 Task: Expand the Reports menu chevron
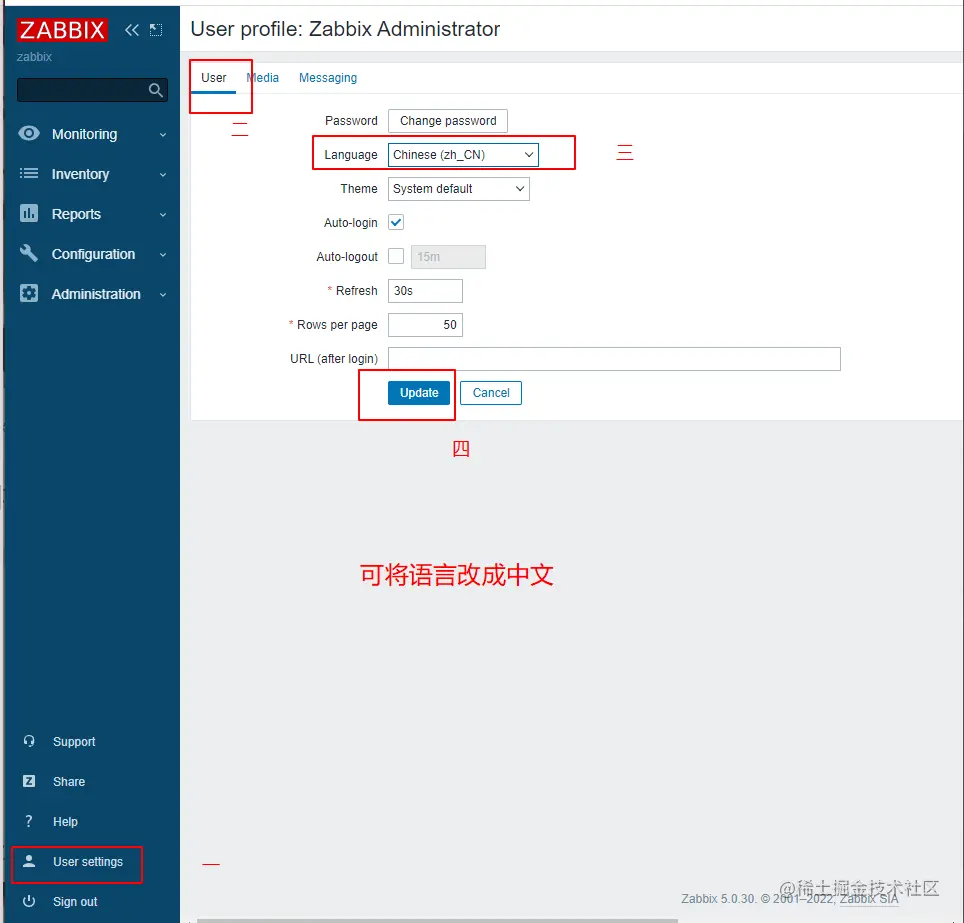click(x=163, y=215)
